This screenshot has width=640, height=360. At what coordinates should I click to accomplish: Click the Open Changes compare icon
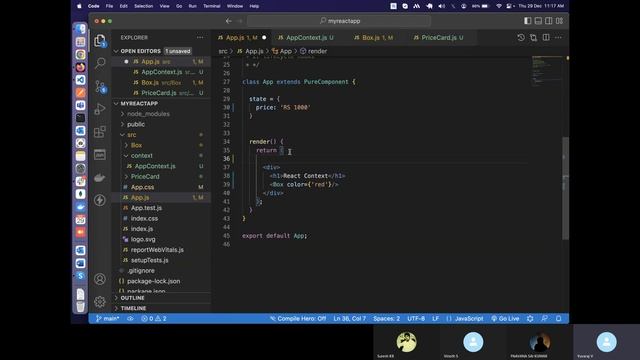(x=533, y=38)
